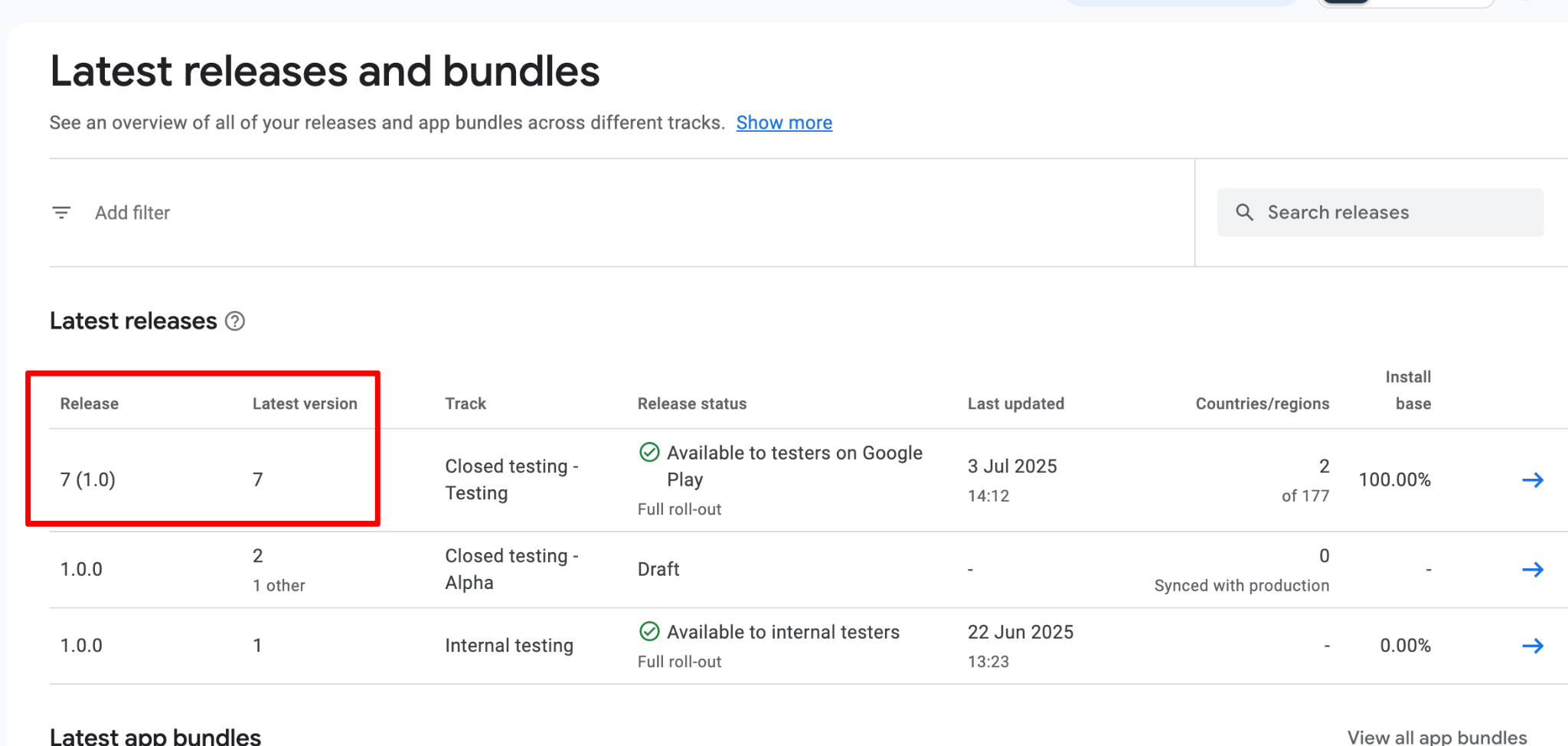Click the Release status column header
The image size is (1568, 746).
(x=691, y=404)
